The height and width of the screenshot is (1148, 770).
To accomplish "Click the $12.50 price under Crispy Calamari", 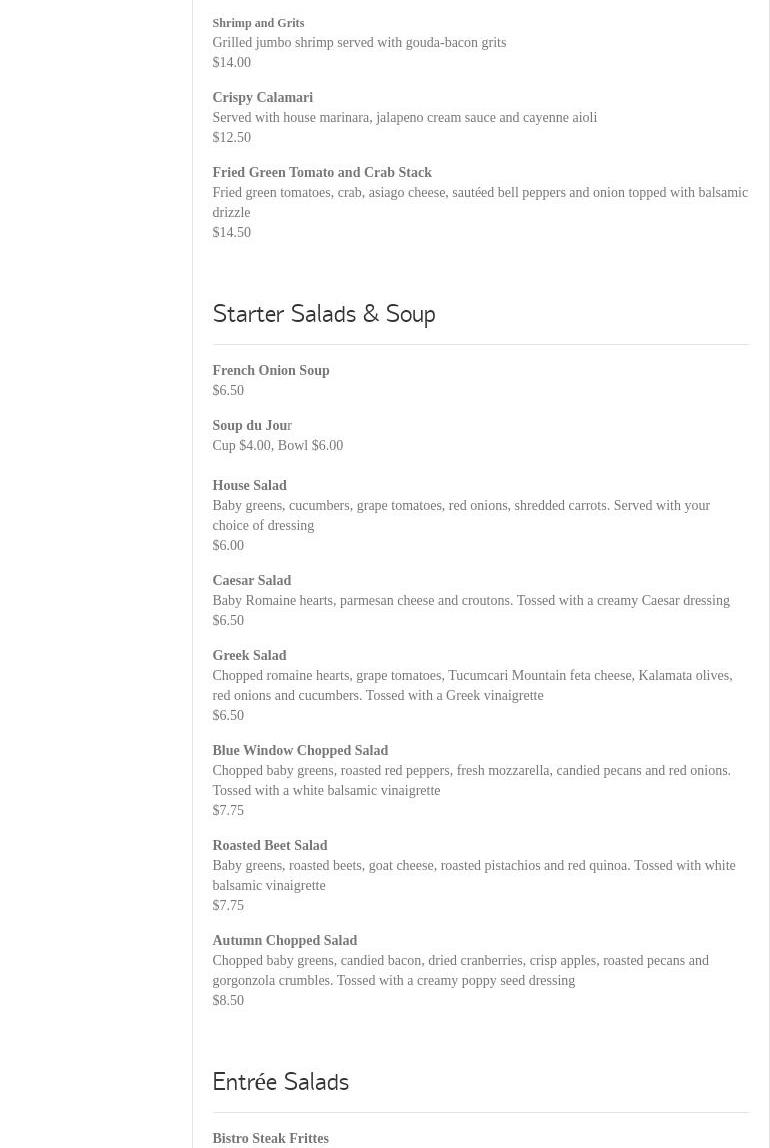I will pos(231,137).
